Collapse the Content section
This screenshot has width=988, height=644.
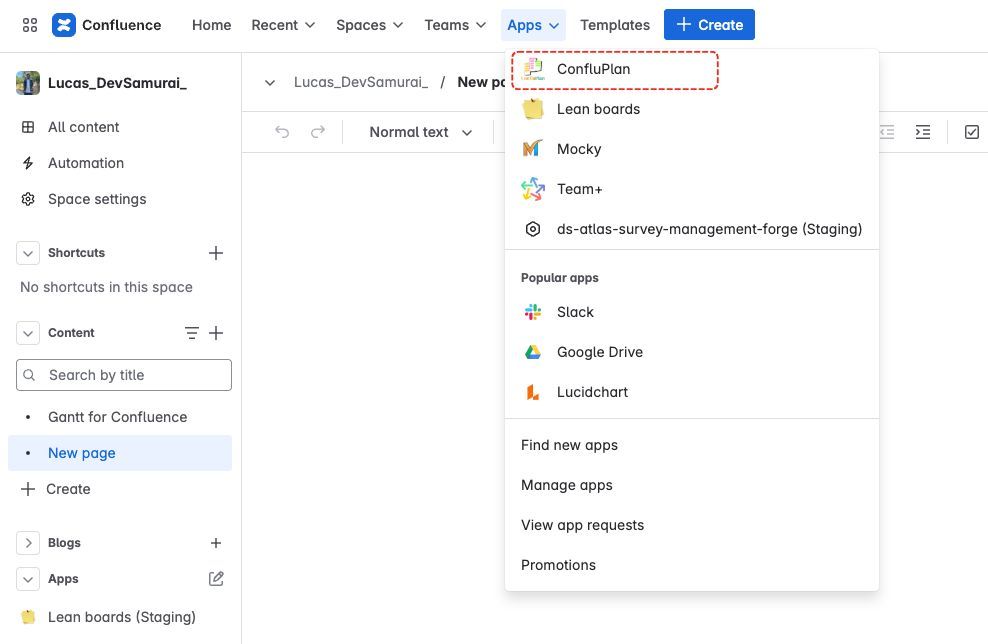[28, 333]
